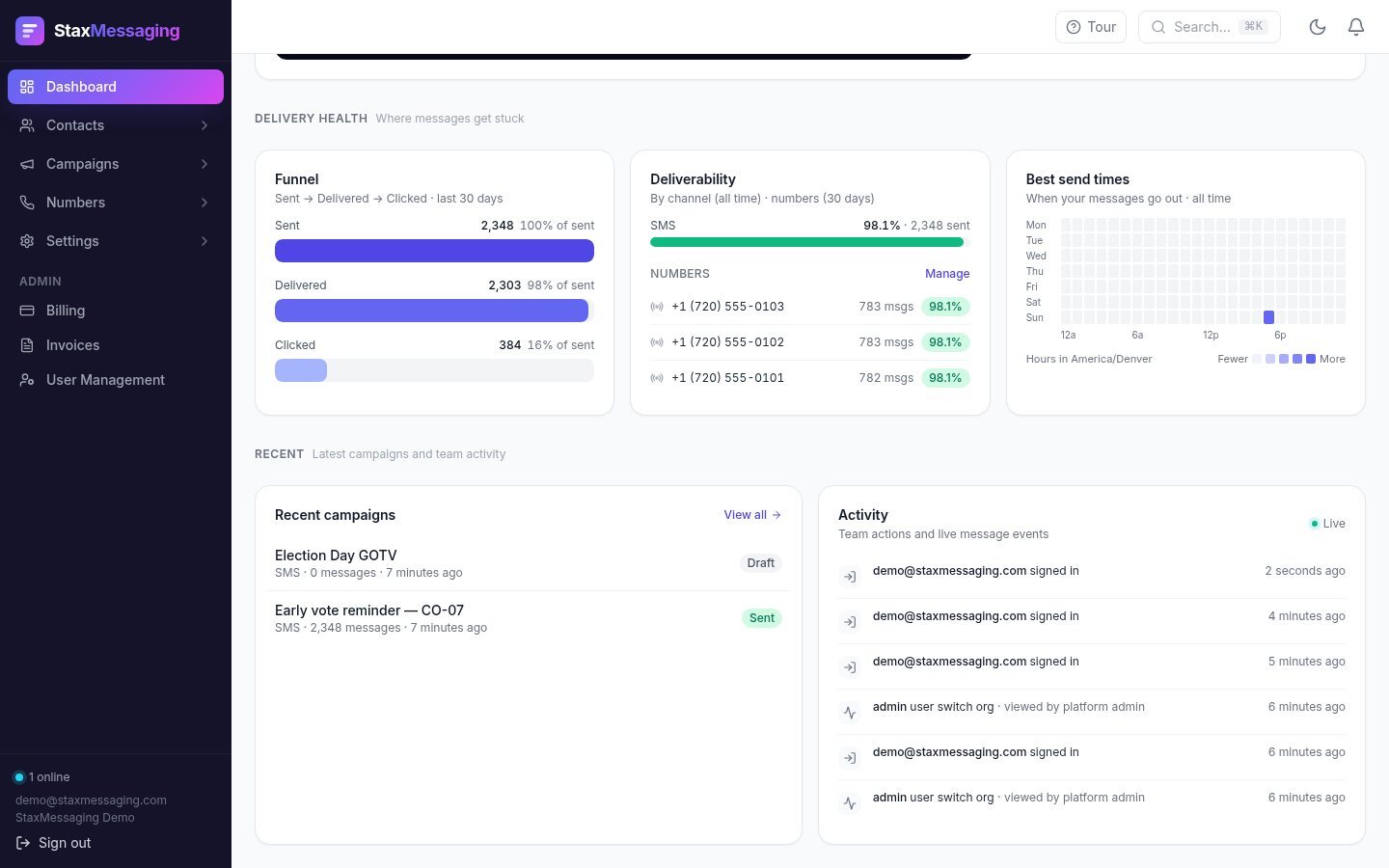Click the StaxMessaging logo icon
Screen dimensions: 1389x868
(x=30, y=31)
